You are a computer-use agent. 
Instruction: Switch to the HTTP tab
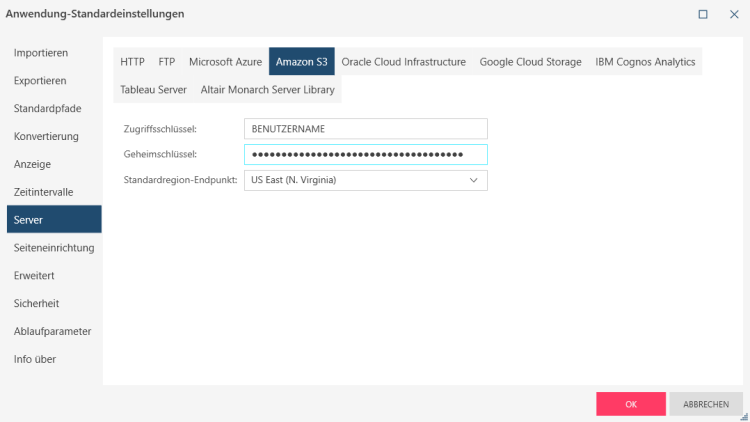pos(132,62)
